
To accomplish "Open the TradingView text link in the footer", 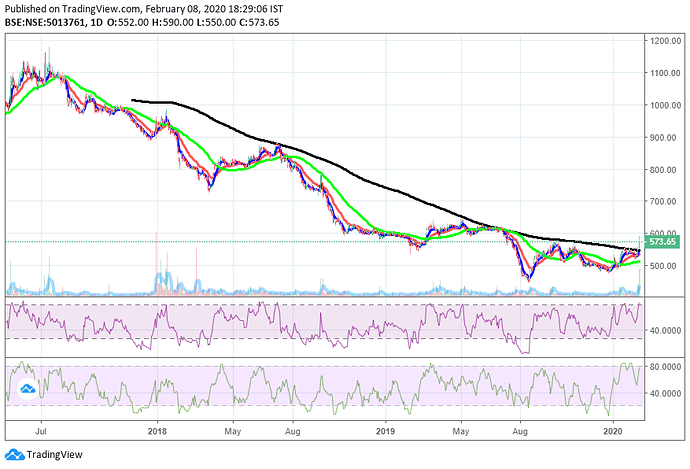I will tap(54, 455).
